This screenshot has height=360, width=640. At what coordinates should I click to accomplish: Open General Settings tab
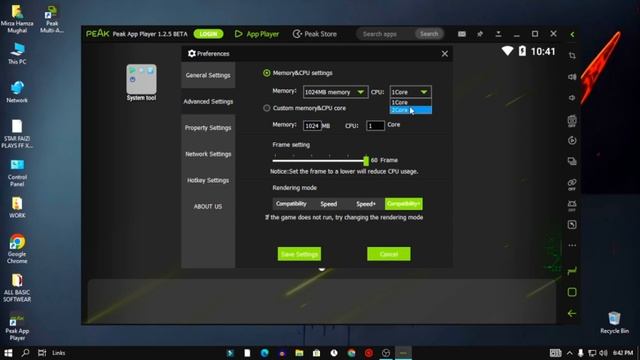click(x=208, y=75)
